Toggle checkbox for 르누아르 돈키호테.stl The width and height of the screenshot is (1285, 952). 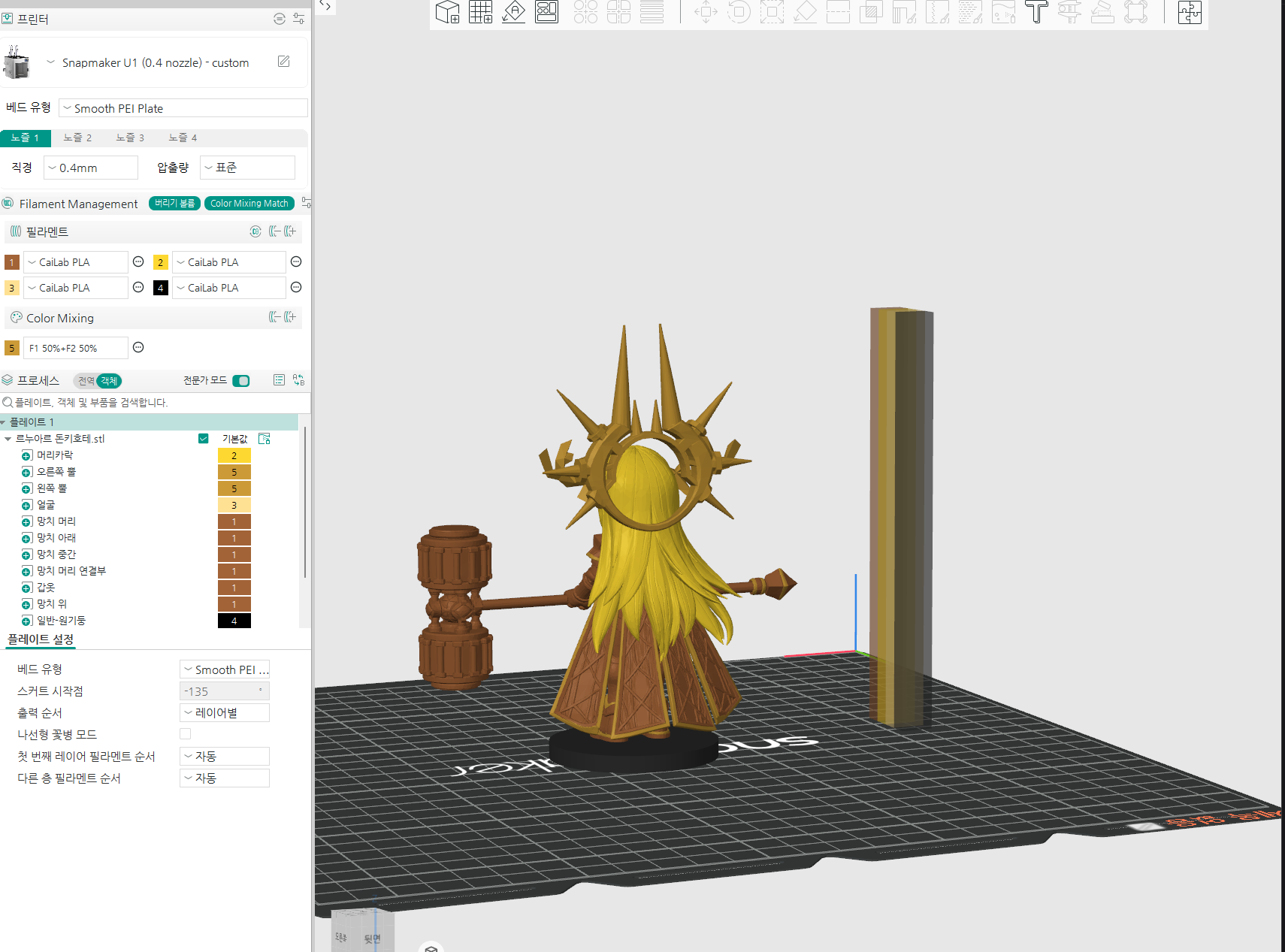pyautogui.click(x=203, y=438)
